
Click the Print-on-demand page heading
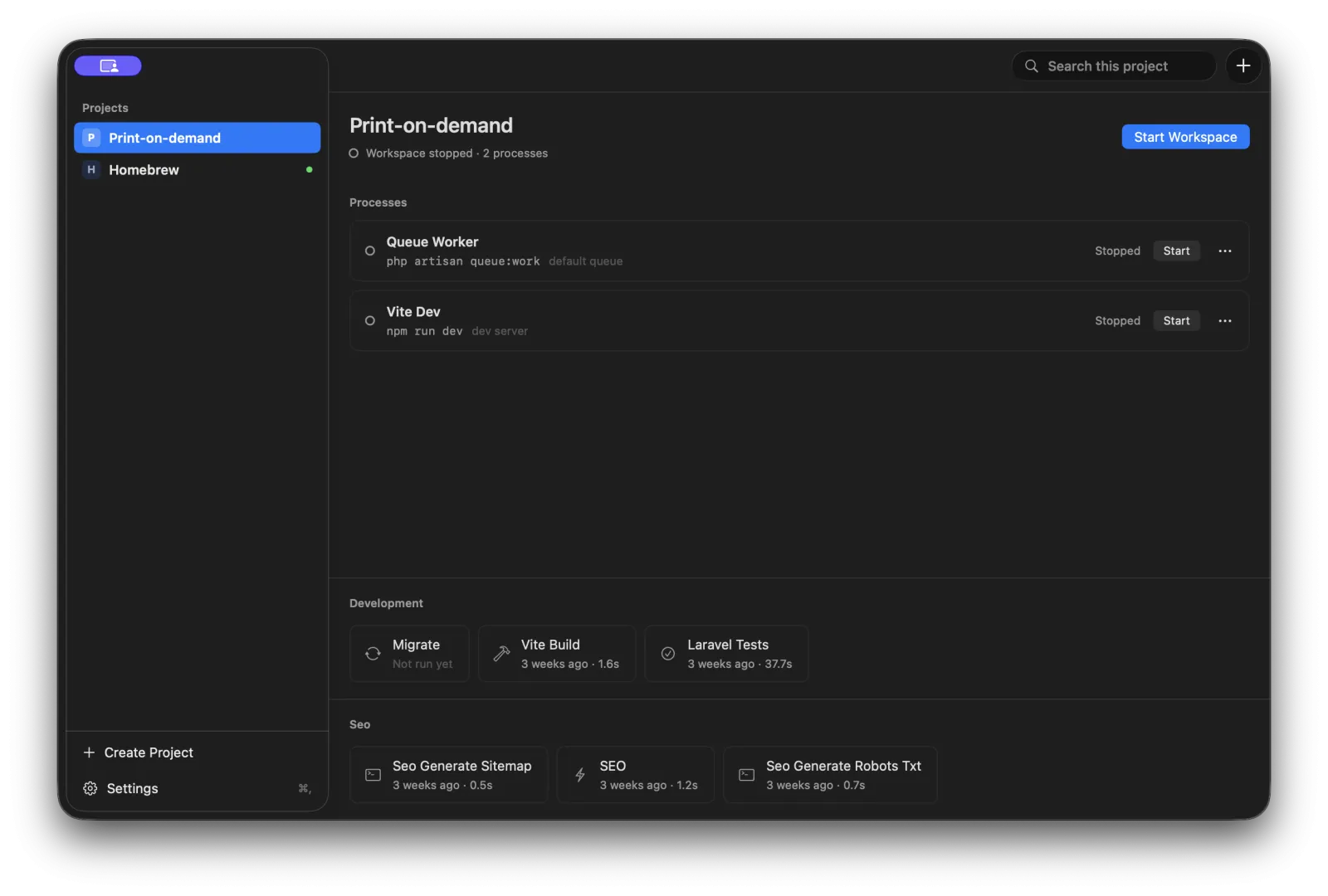pos(431,125)
